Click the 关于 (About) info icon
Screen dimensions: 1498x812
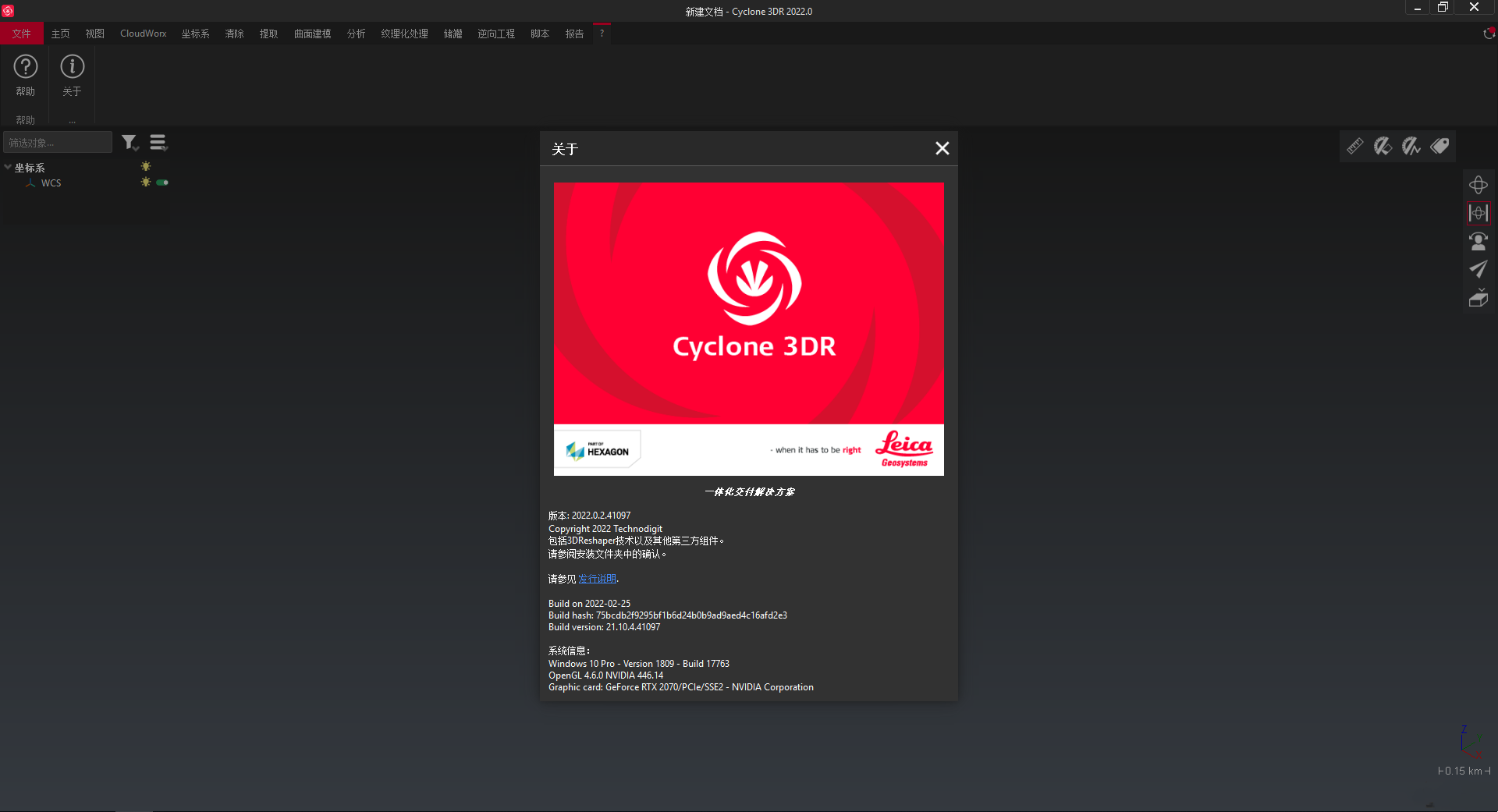(x=72, y=67)
